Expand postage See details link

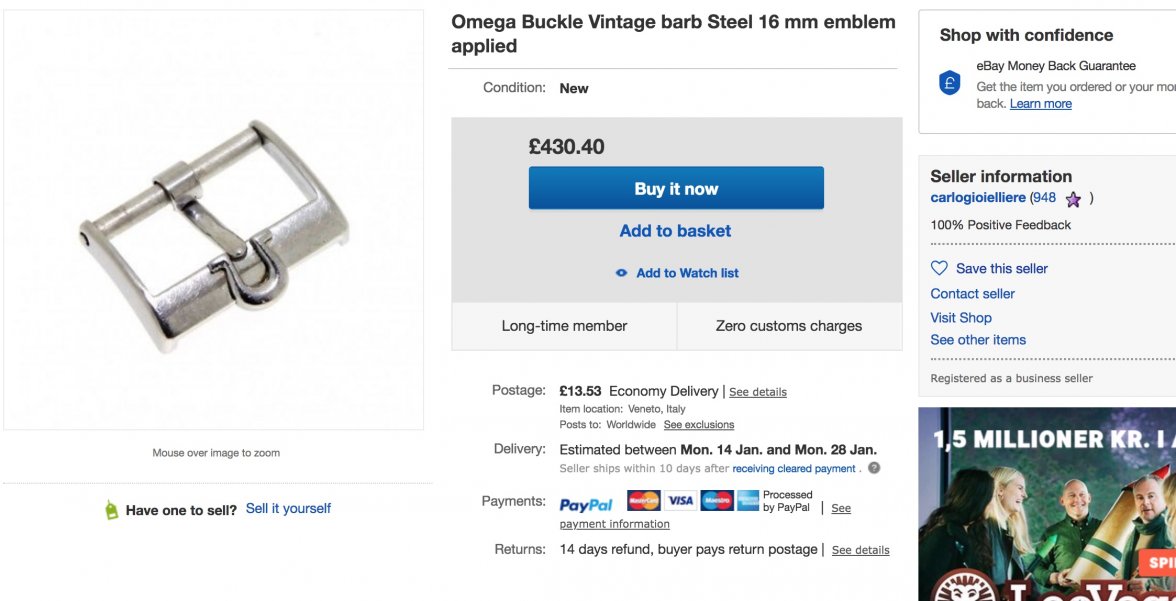pyautogui.click(x=757, y=392)
